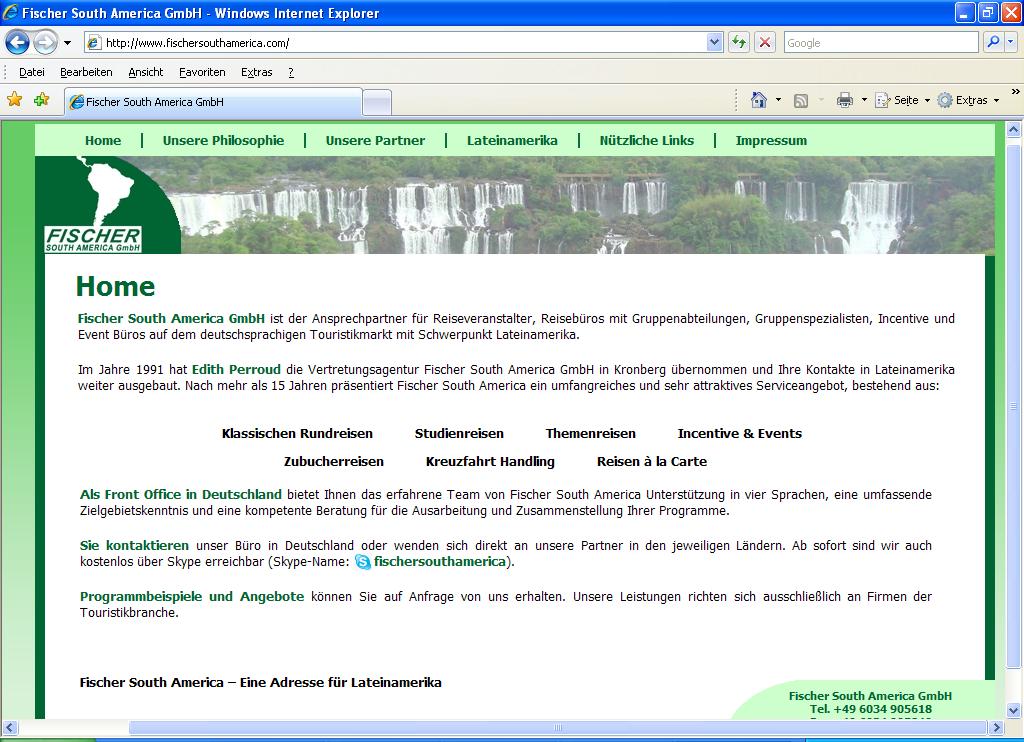Open the Bearbeiten menu
The height and width of the screenshot is (742, 1024).
pos(86,73)
